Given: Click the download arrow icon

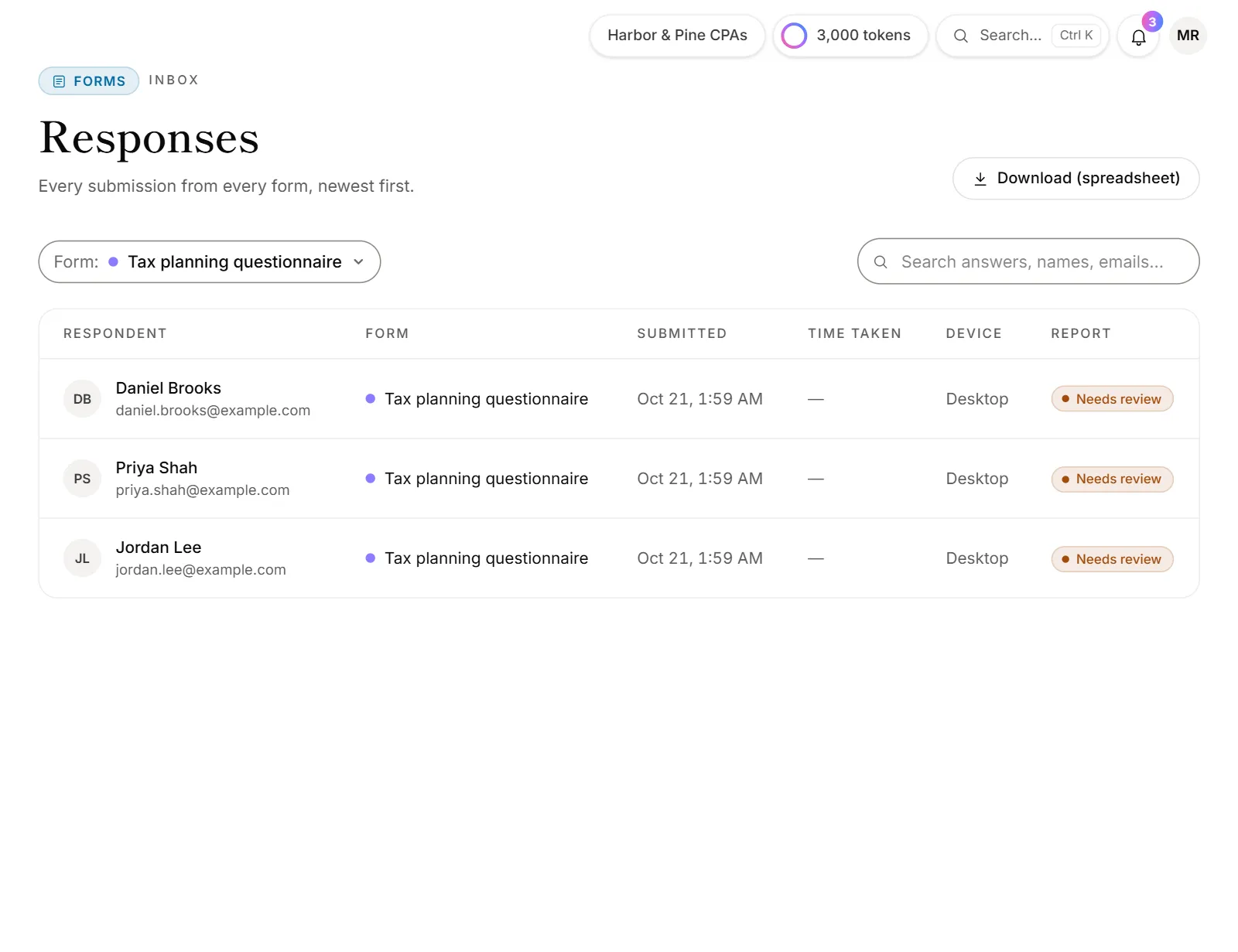Looking at the screenshot, I should coord(980,179).
